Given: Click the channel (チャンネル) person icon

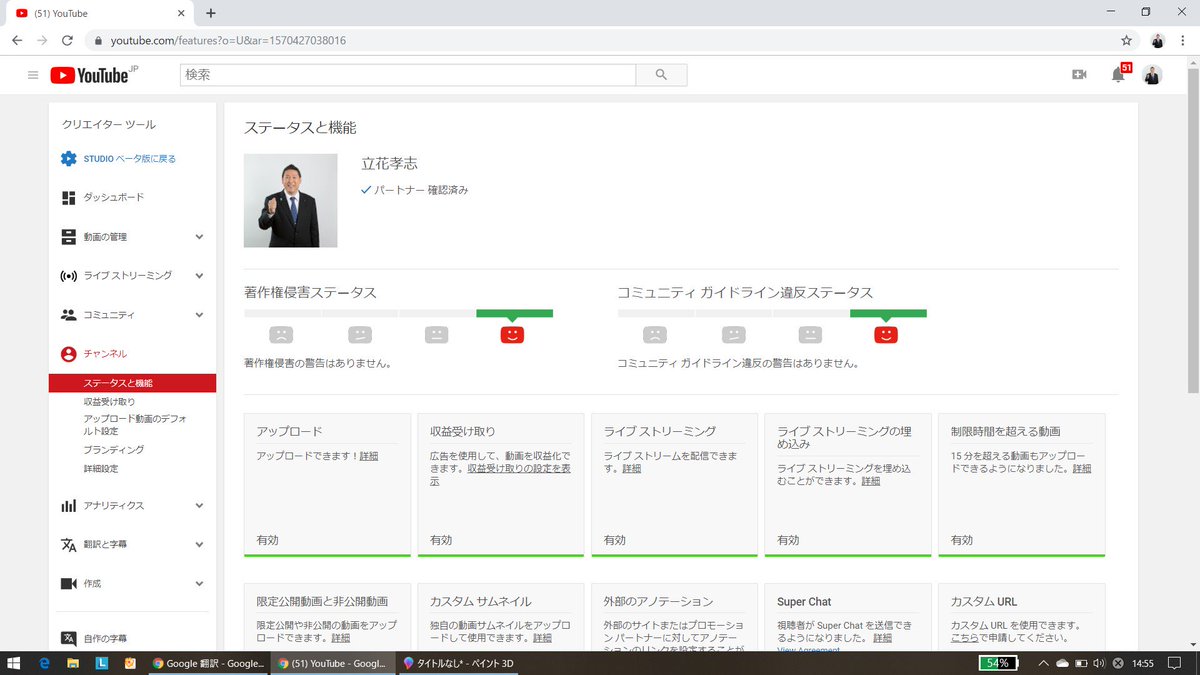Looking at the screenshot, I should (x=68, y=354).
